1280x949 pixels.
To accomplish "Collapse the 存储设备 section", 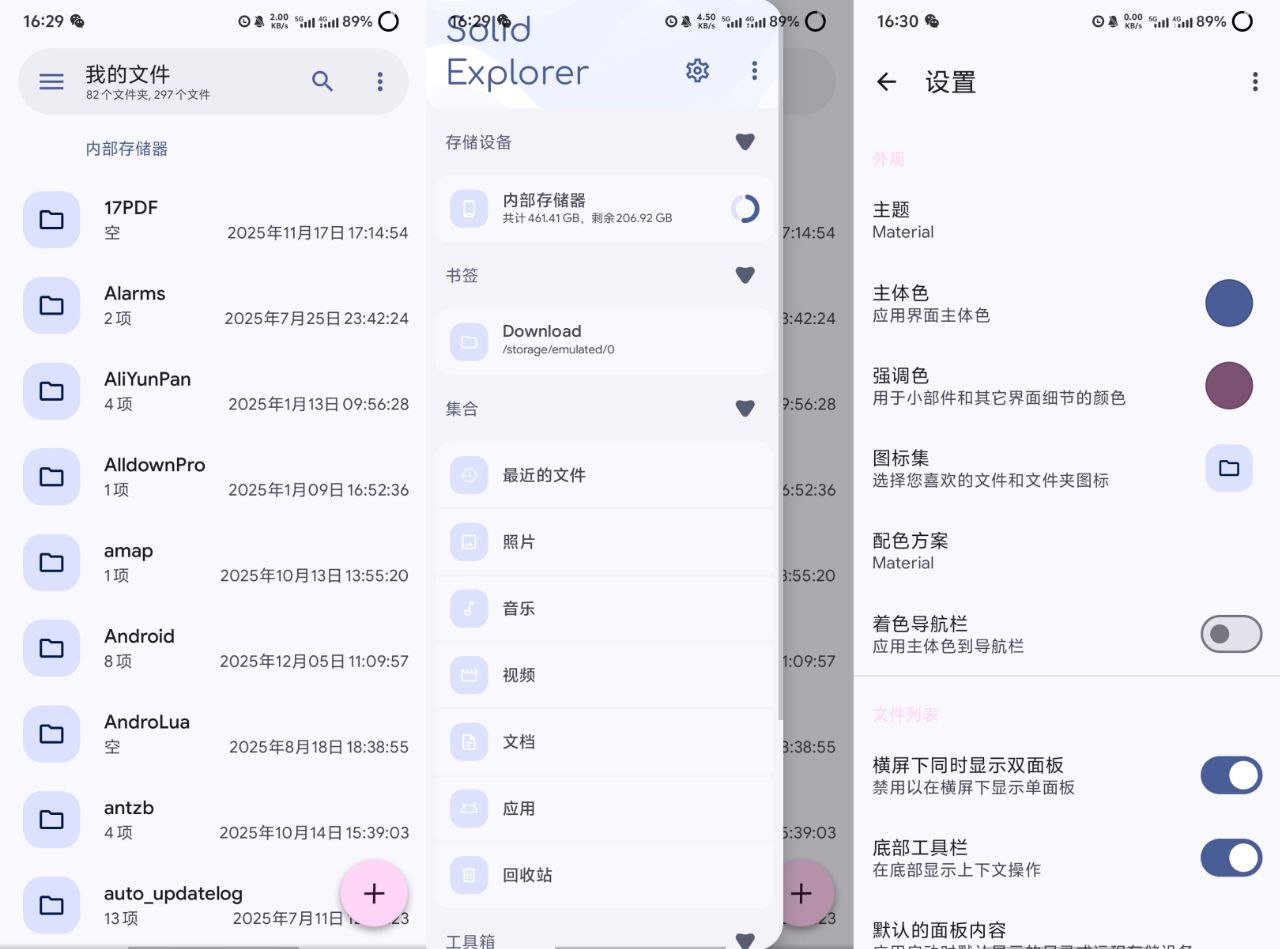I will click(x=744, y=141).
